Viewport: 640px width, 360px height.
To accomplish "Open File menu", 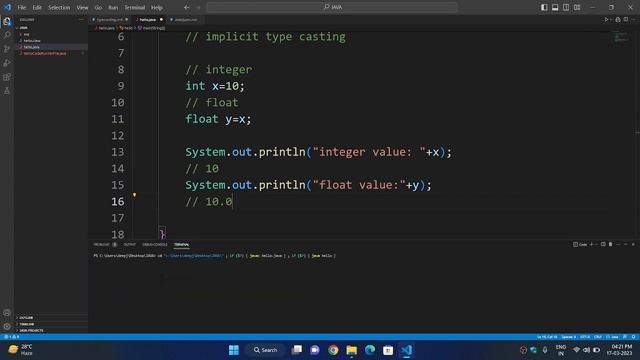I will (22, 7).
